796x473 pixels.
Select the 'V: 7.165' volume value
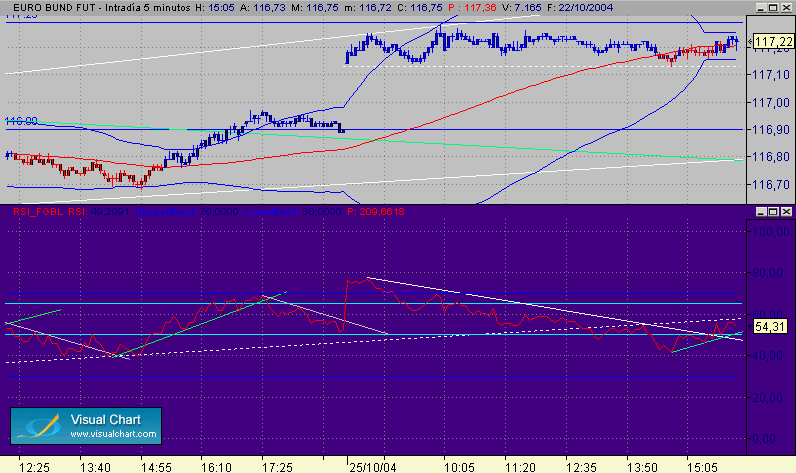tap(521, 8)
